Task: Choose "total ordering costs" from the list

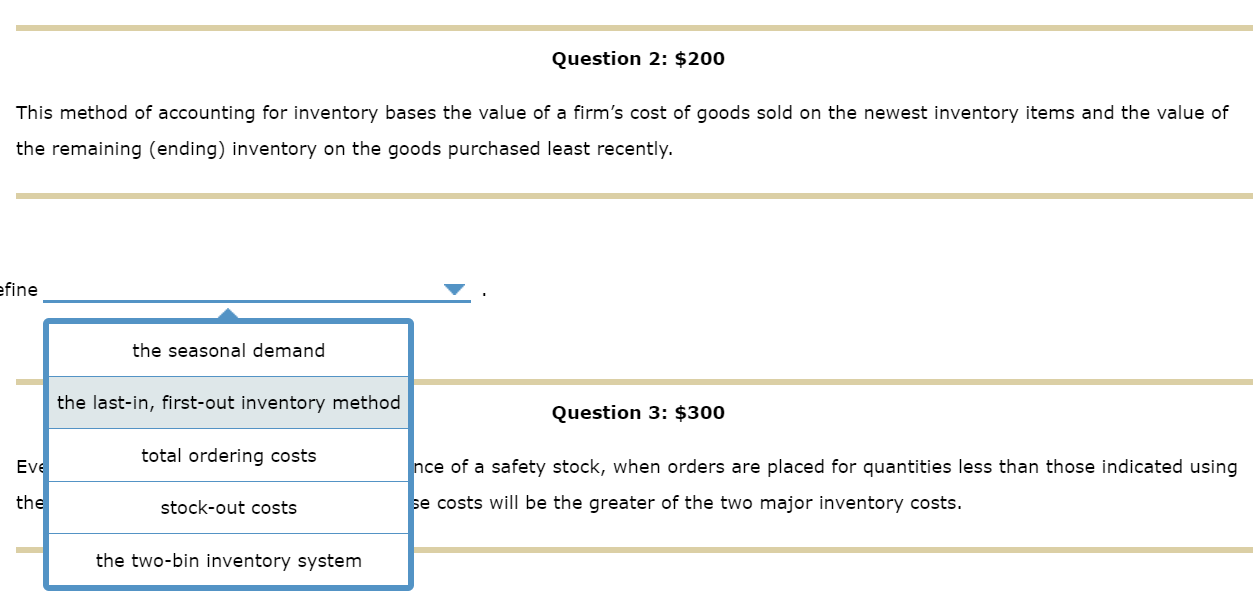Action: [228, 455]
